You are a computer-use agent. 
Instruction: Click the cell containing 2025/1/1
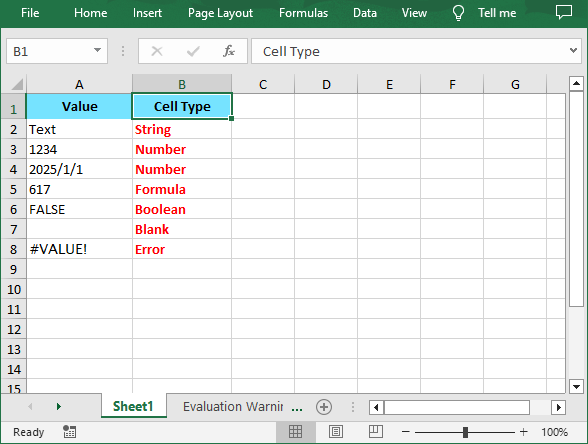(x=79, y=169)
